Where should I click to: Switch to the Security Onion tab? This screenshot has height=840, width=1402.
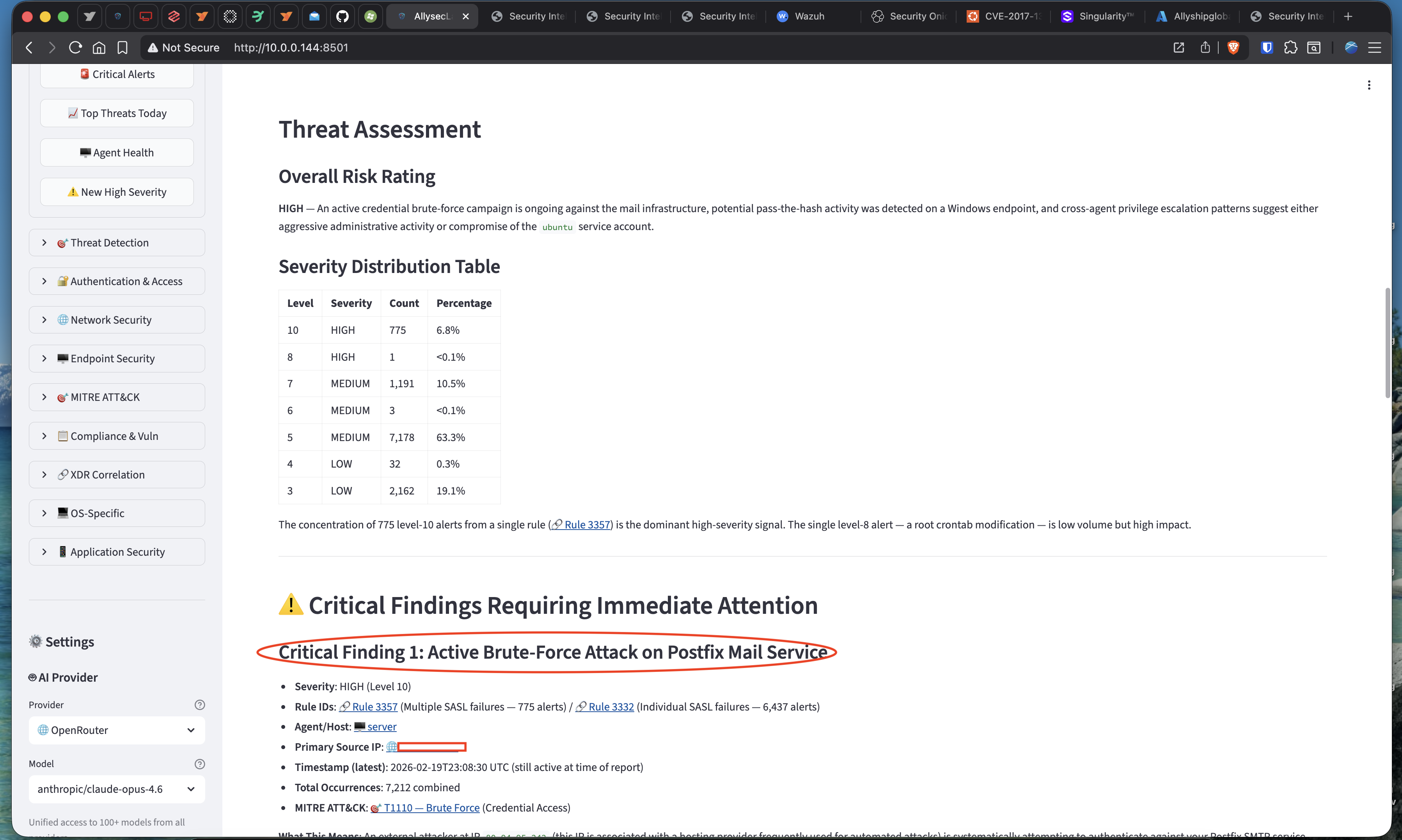[x=908, y=16]
